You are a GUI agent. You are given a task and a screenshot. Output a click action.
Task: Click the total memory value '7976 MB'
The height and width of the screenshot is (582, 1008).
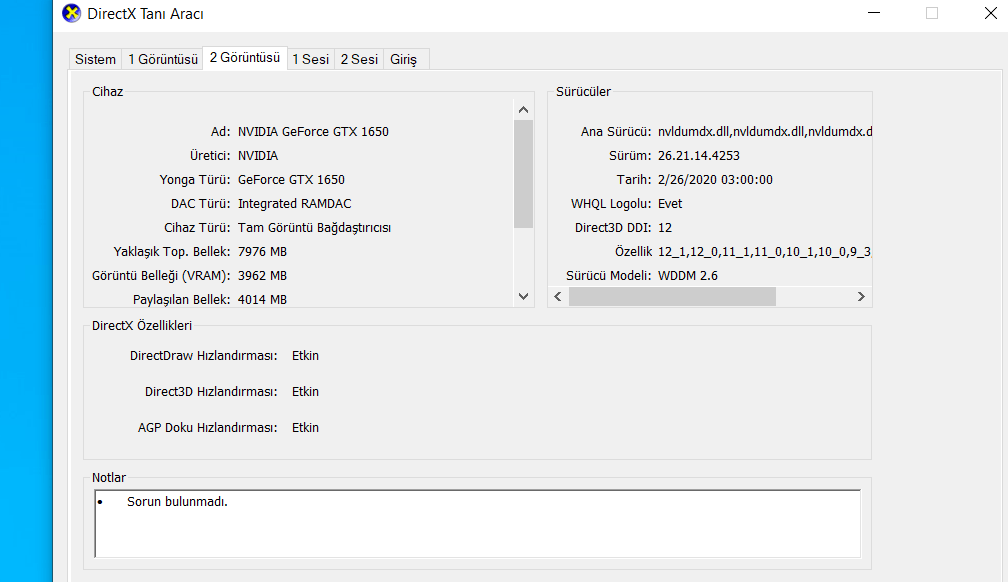point(262,251)
